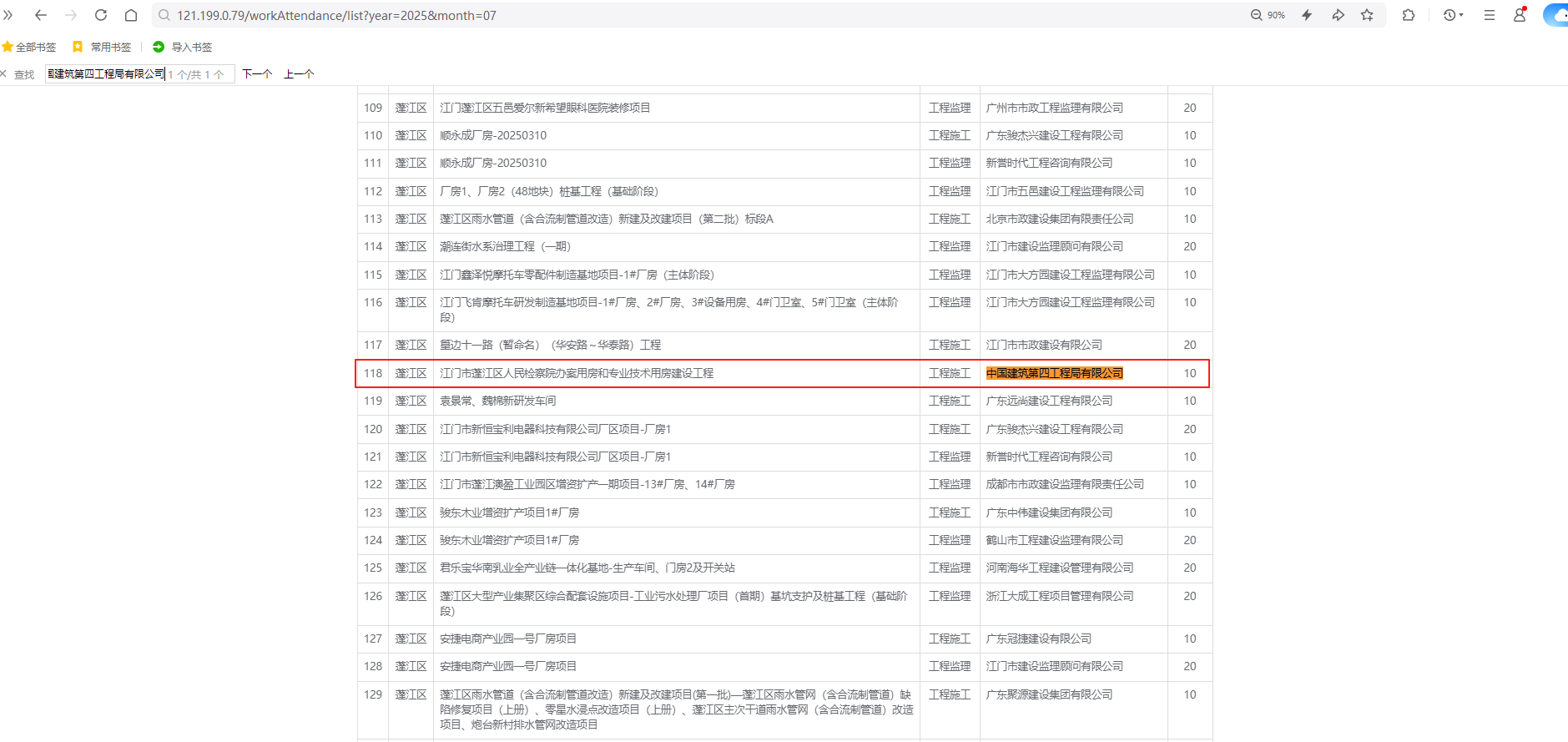Viewport: 1568px width, 742px height.
Task: Click row number 129
Action: [373, 694]
